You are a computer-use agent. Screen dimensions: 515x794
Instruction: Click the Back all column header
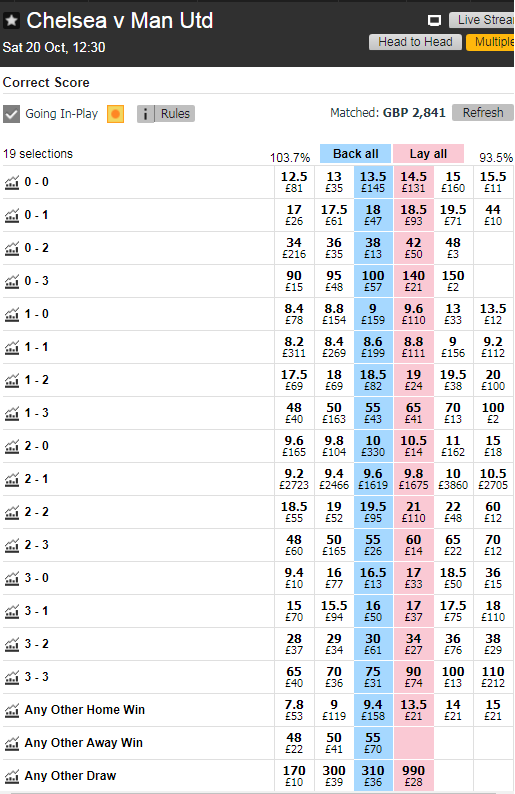tap(355, 154)
